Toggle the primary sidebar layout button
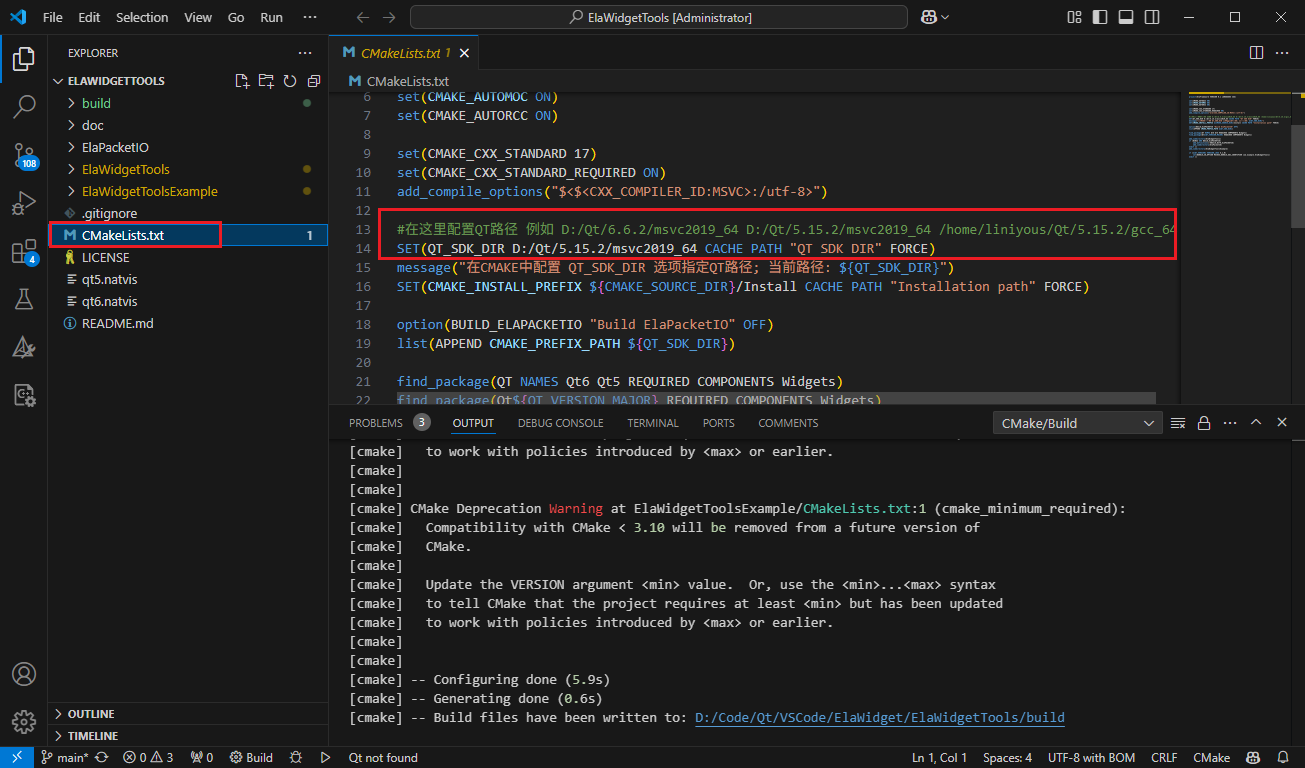 (1100, 17)
